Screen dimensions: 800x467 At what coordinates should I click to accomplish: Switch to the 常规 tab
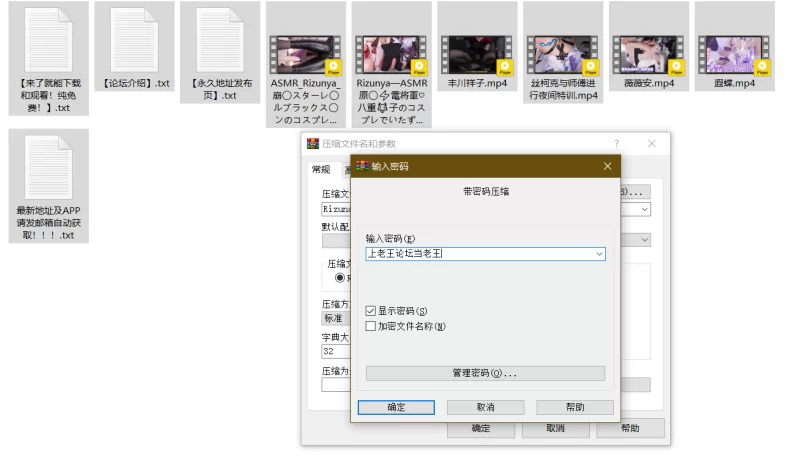point(320,169)
